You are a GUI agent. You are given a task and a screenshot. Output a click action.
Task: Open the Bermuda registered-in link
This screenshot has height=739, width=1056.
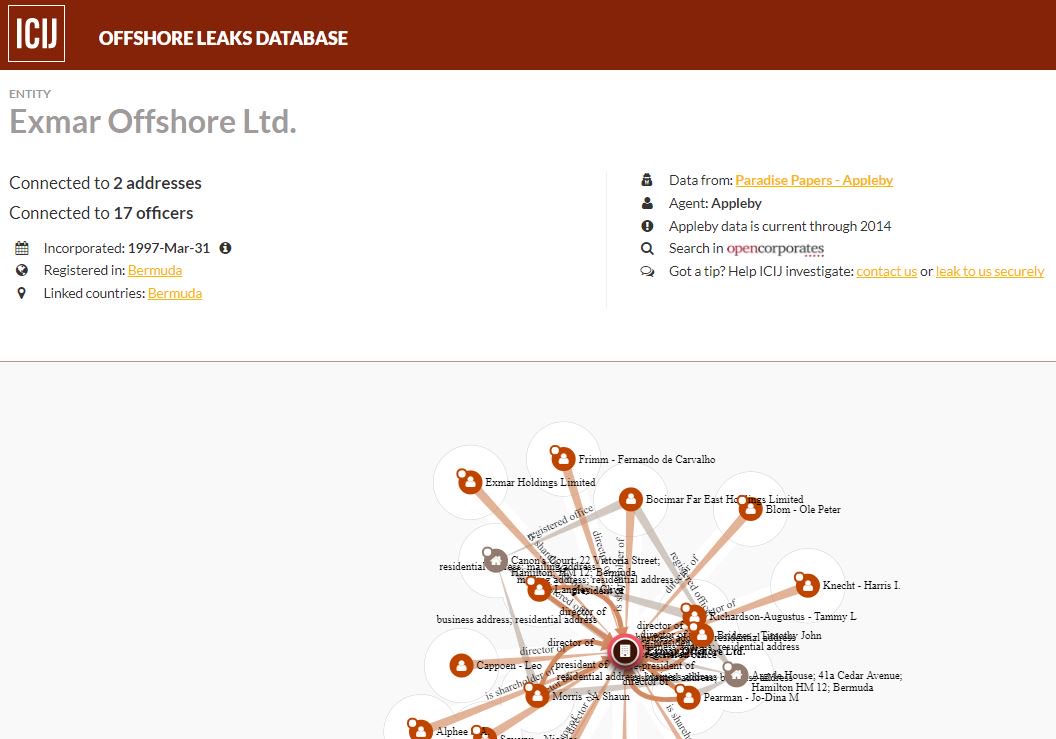(x=155, y=270)
